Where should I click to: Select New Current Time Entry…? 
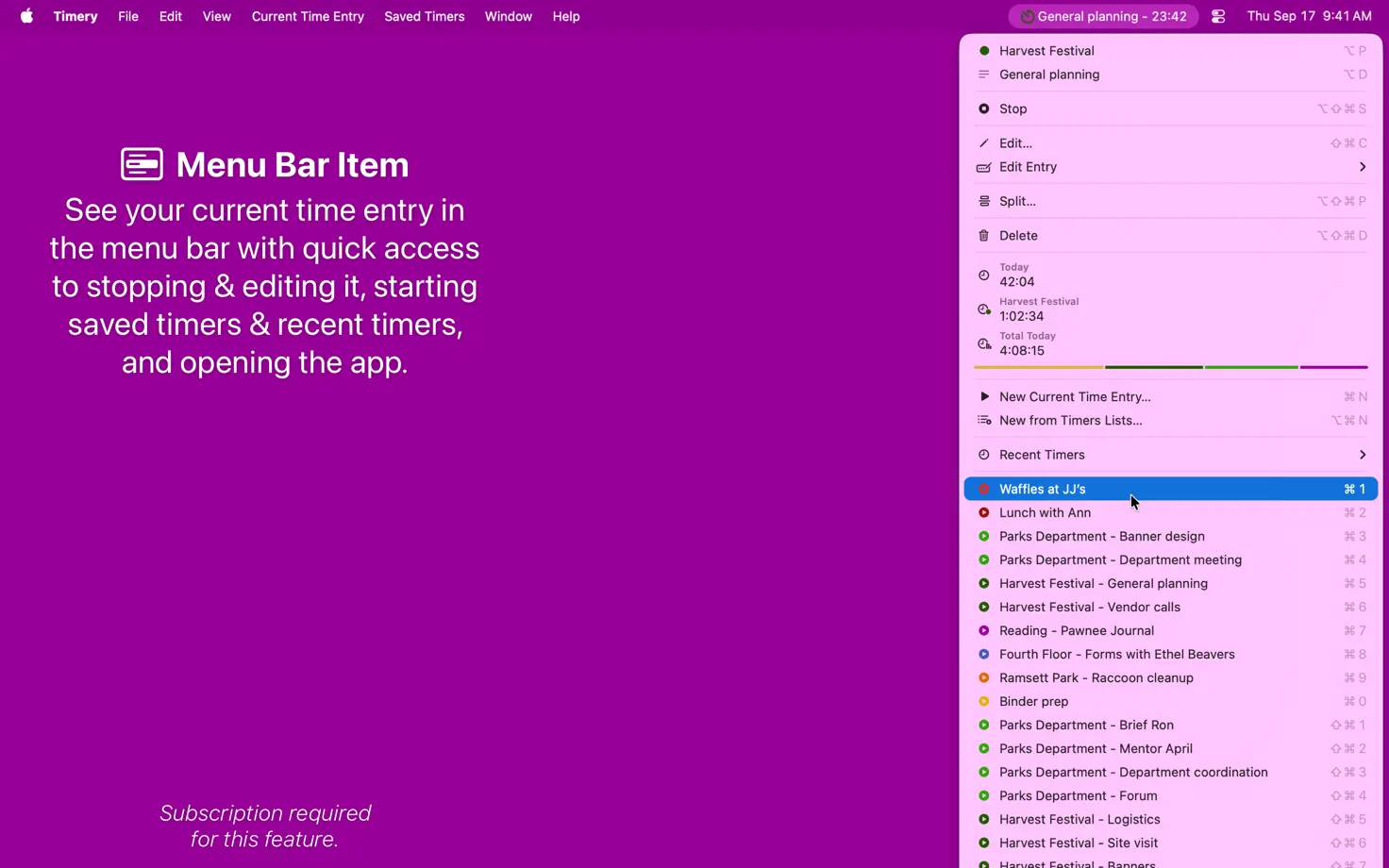coord(1171,396)
